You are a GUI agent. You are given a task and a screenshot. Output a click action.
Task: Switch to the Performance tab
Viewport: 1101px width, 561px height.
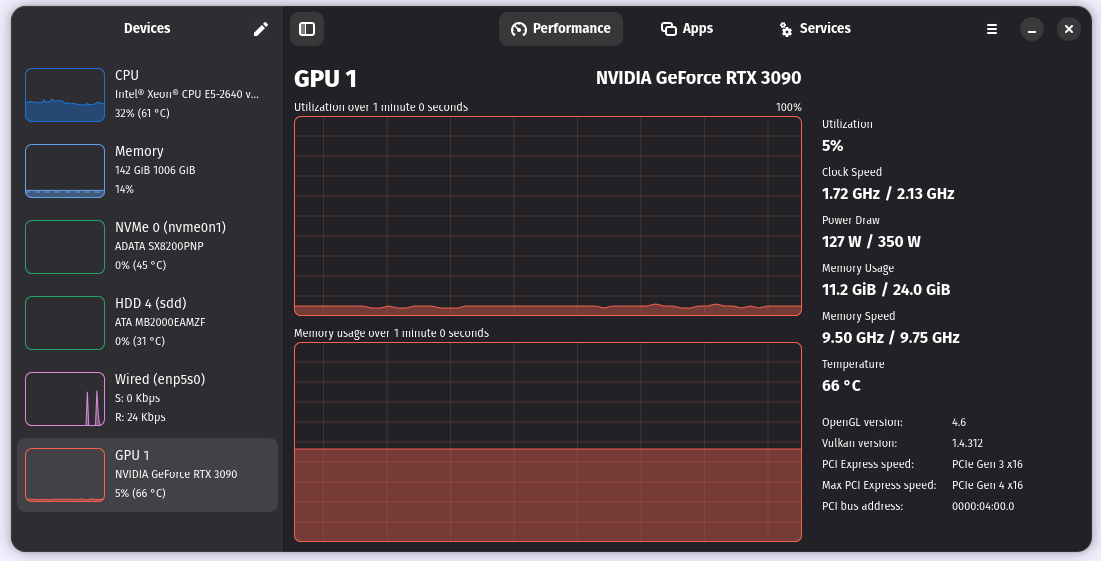click(x=560, y=29)
